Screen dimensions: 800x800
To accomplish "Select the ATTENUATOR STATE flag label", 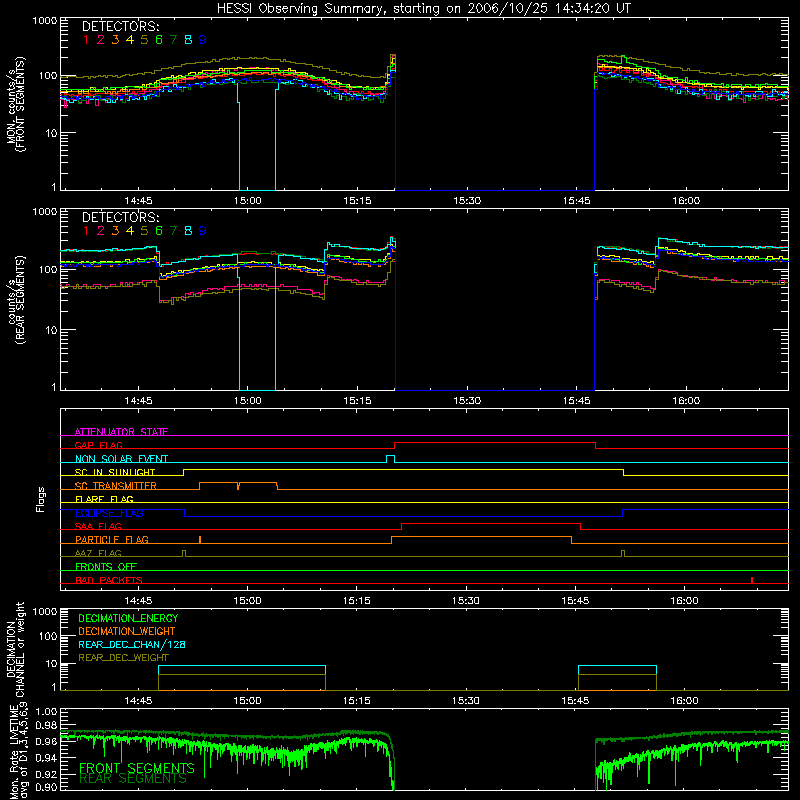I will click(121, 432).
